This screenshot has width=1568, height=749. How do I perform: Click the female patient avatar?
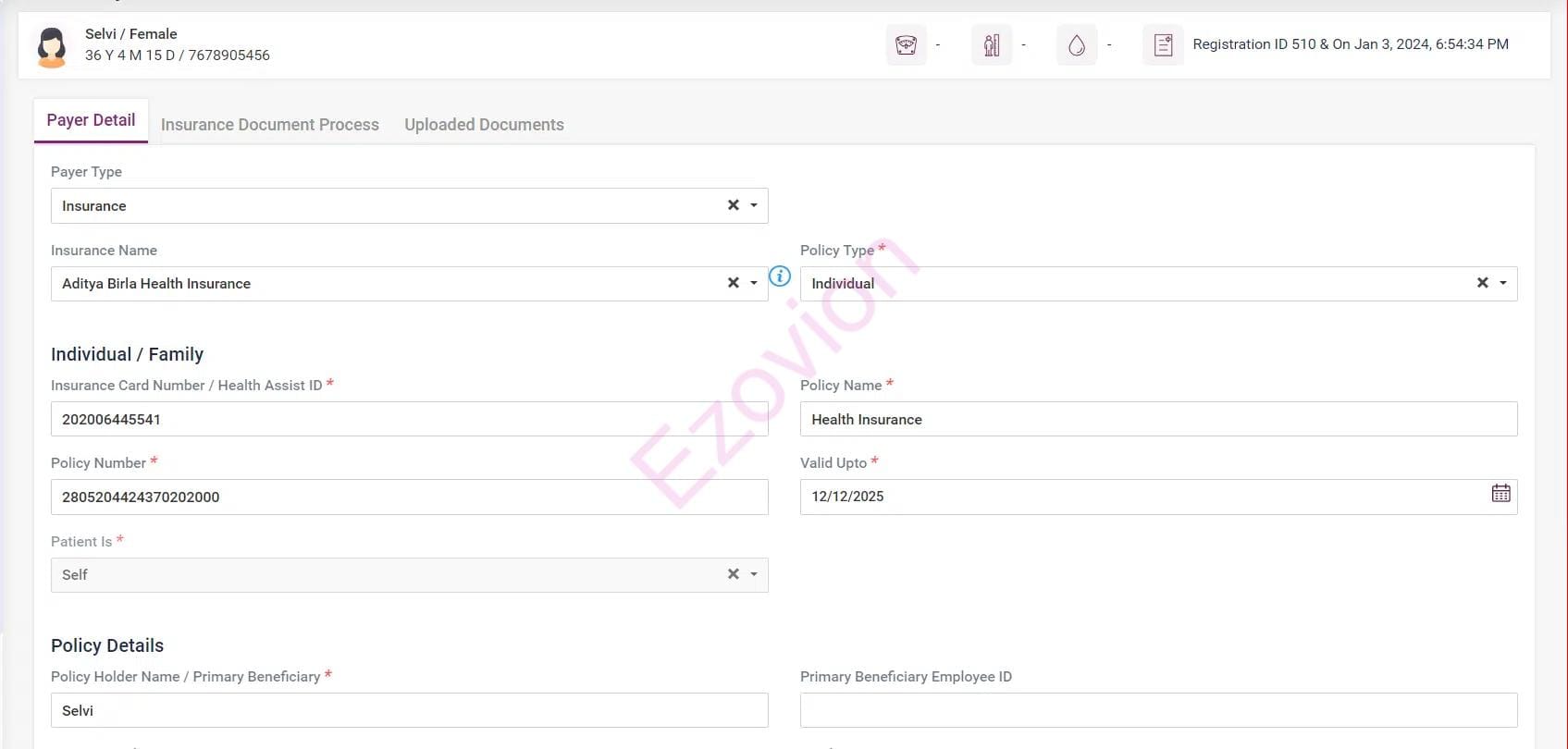click(x=52, y=46)
